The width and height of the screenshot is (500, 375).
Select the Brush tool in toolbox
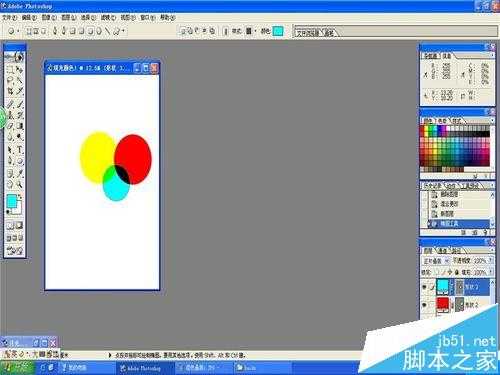tap(19, 104)
